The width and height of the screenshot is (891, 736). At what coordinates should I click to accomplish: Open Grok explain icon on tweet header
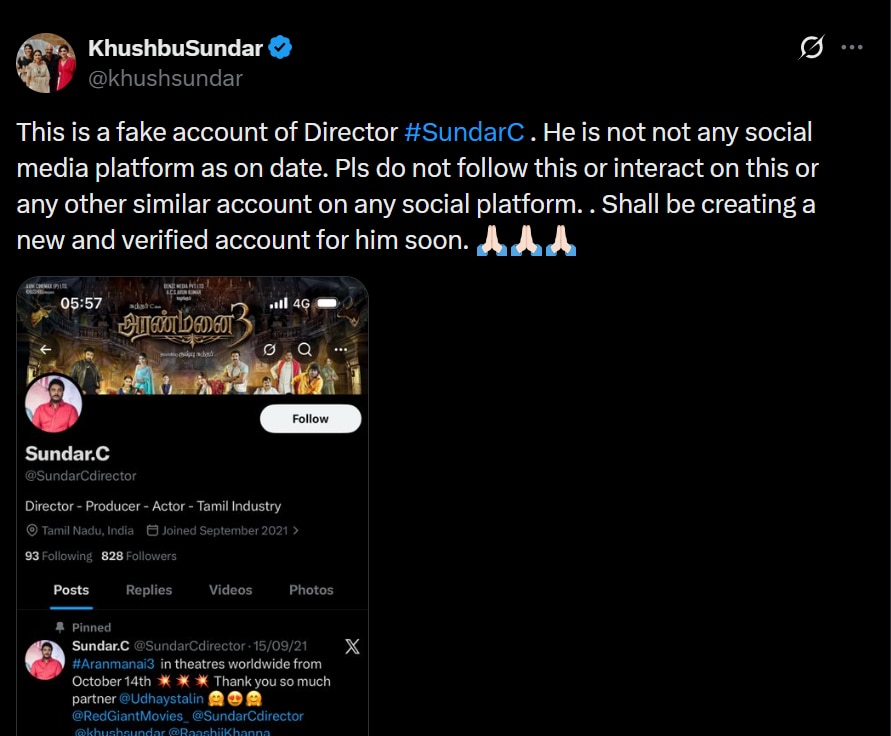point(812,47)
